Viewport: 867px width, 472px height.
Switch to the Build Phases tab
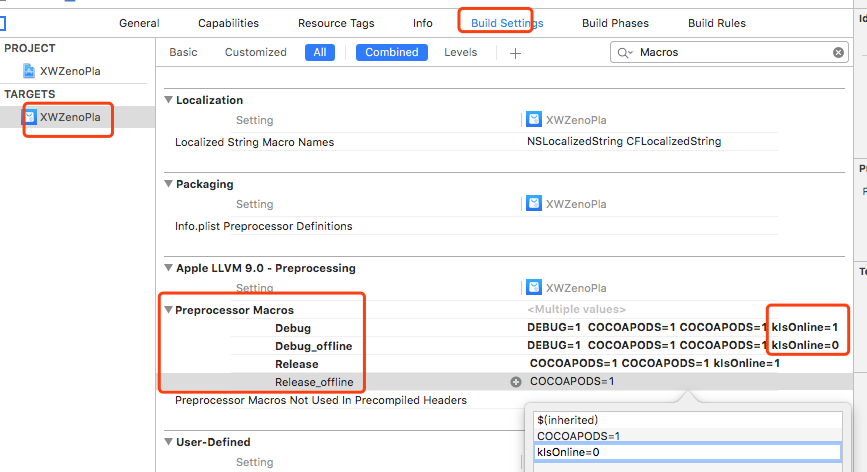(x=615, y=23)
